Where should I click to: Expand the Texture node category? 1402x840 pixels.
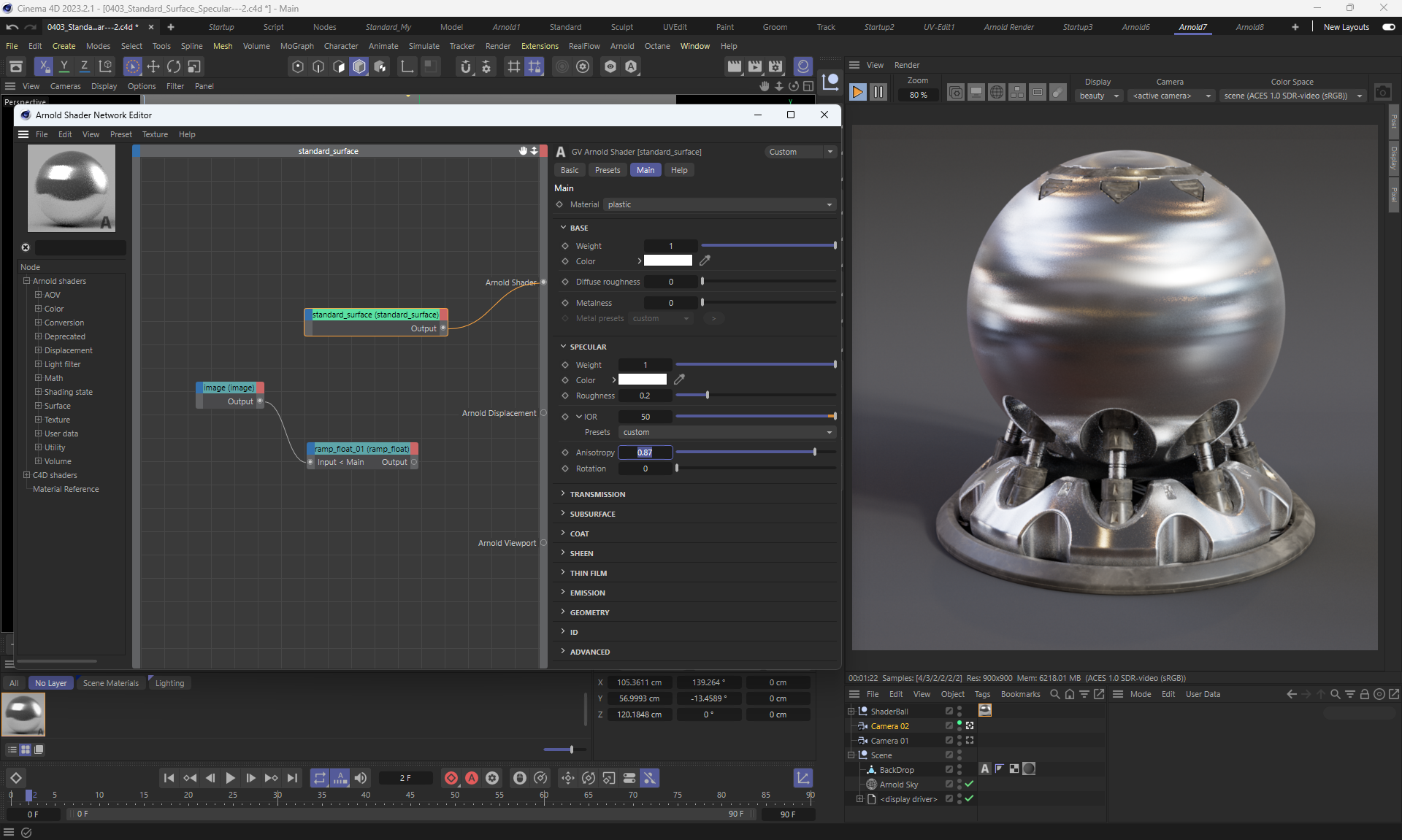[x=39, y=420]
